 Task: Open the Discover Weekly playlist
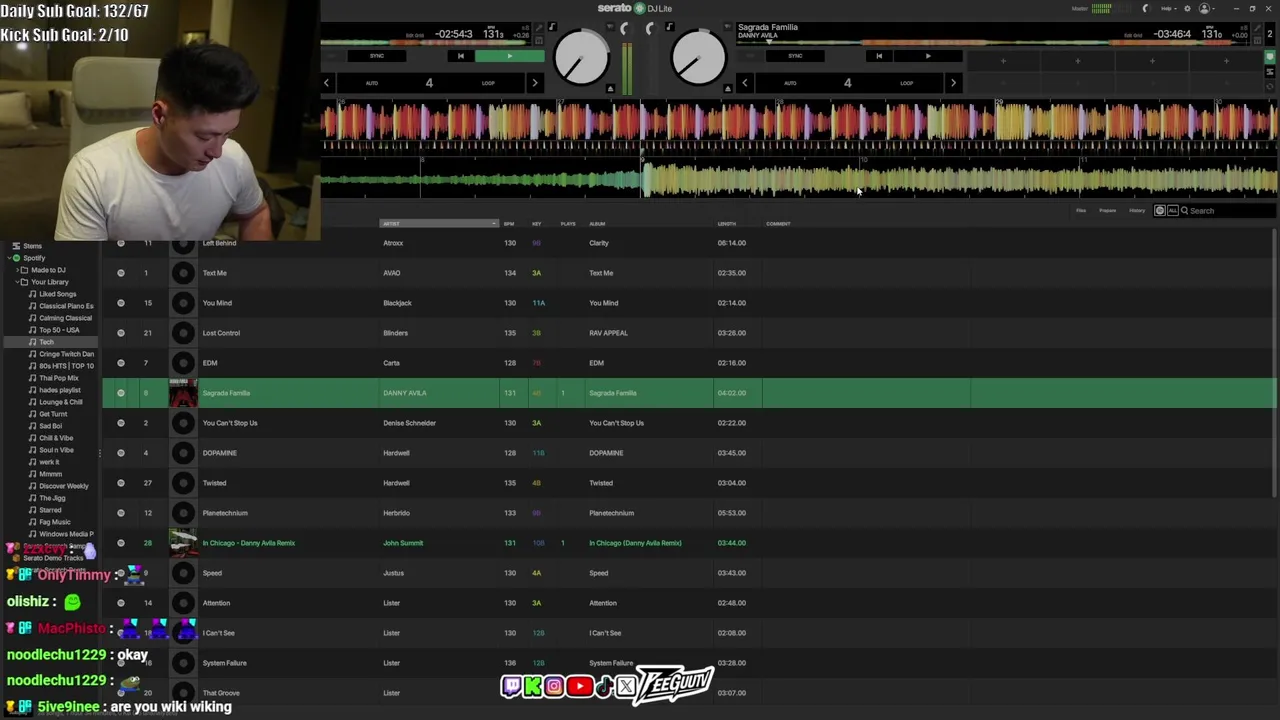tap(64, 486)
